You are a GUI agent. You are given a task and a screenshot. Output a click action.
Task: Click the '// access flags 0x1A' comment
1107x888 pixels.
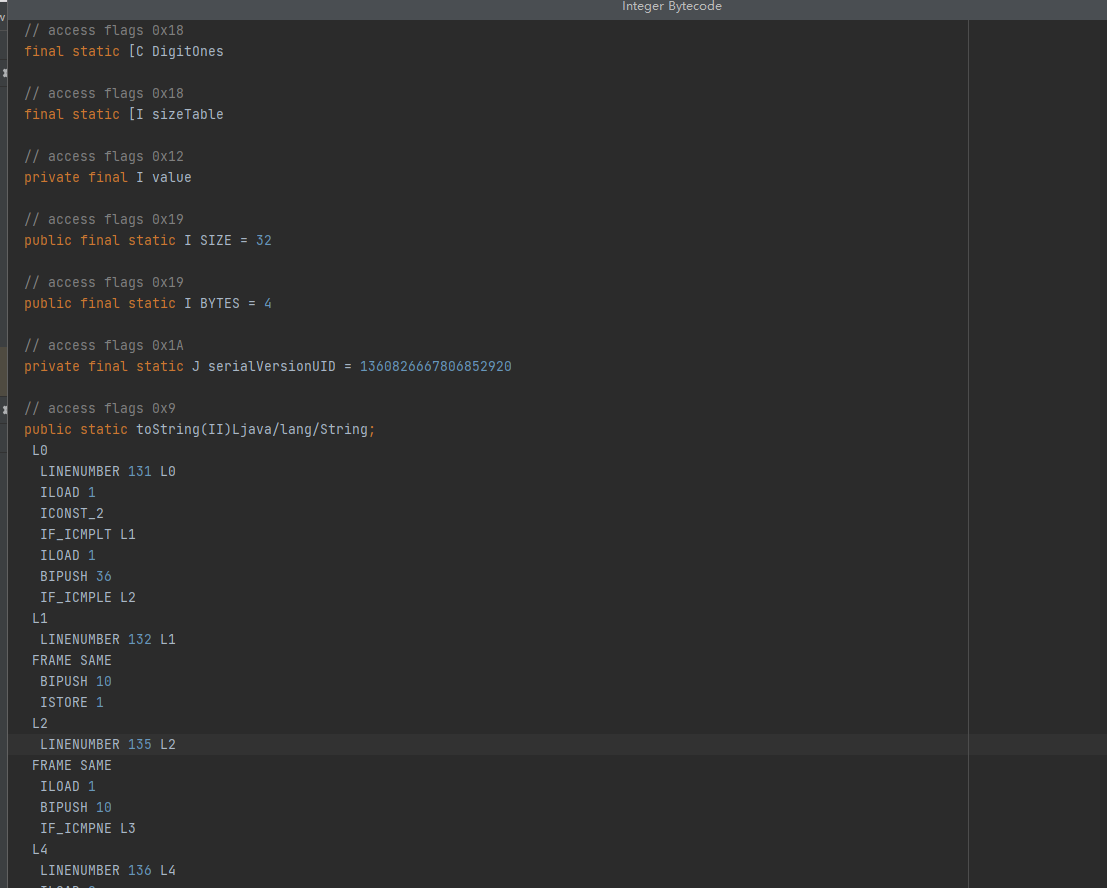[x=104, y=346]
